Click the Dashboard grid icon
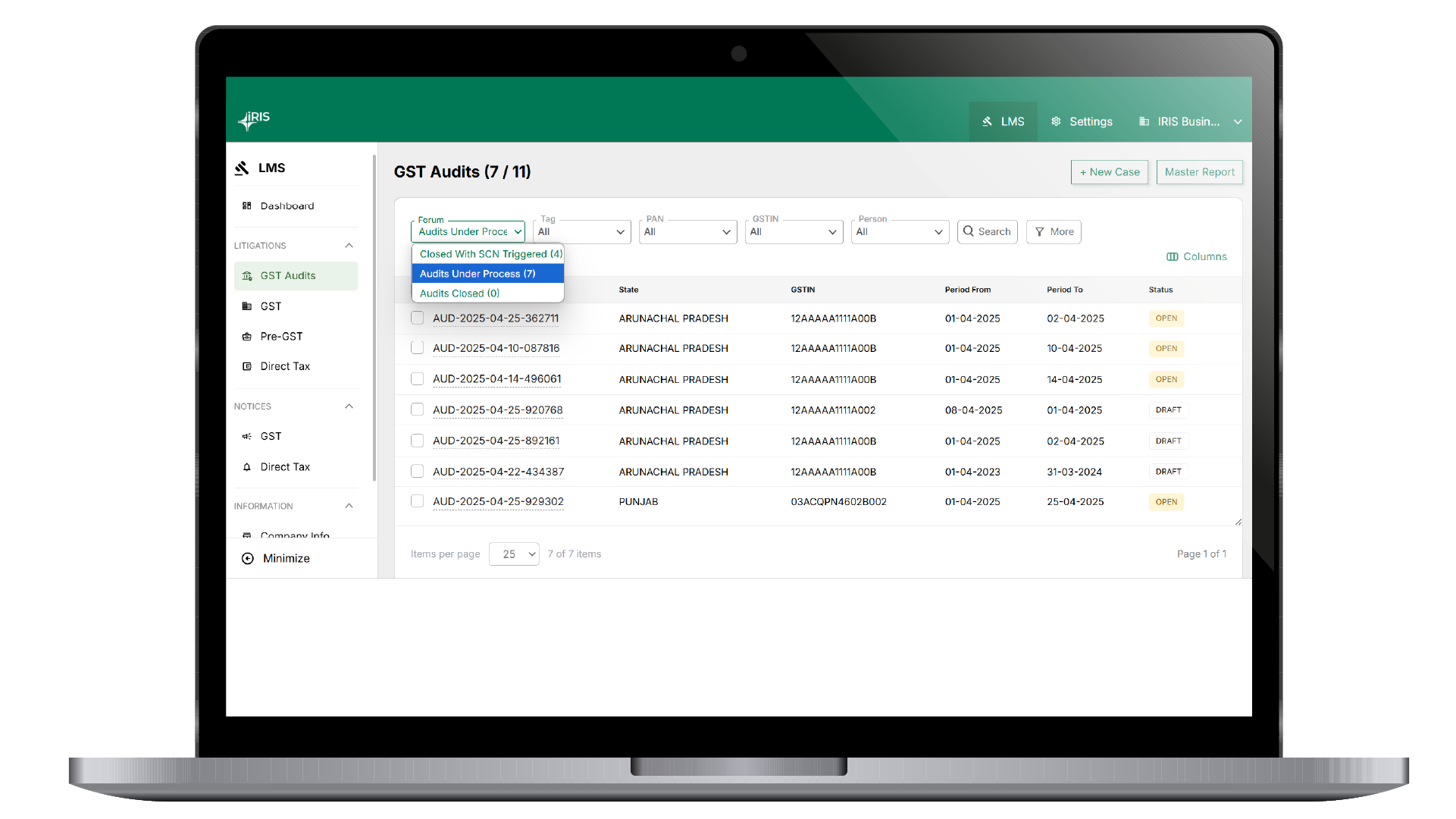Screen dimensions: 1456x819 246,206
